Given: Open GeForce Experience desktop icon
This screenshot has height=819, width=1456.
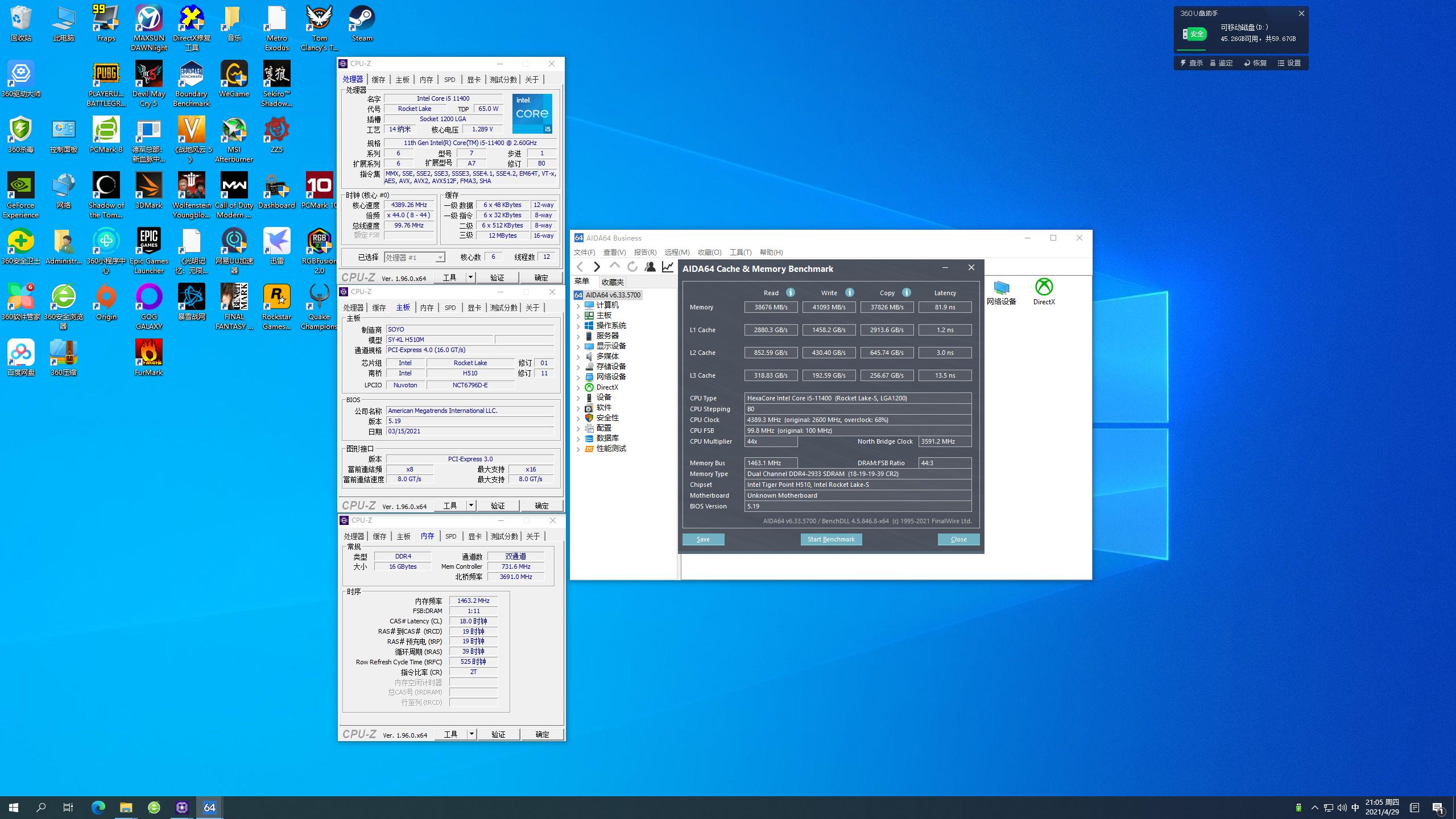Looking at the screenshot, I should tap(20, 196).
